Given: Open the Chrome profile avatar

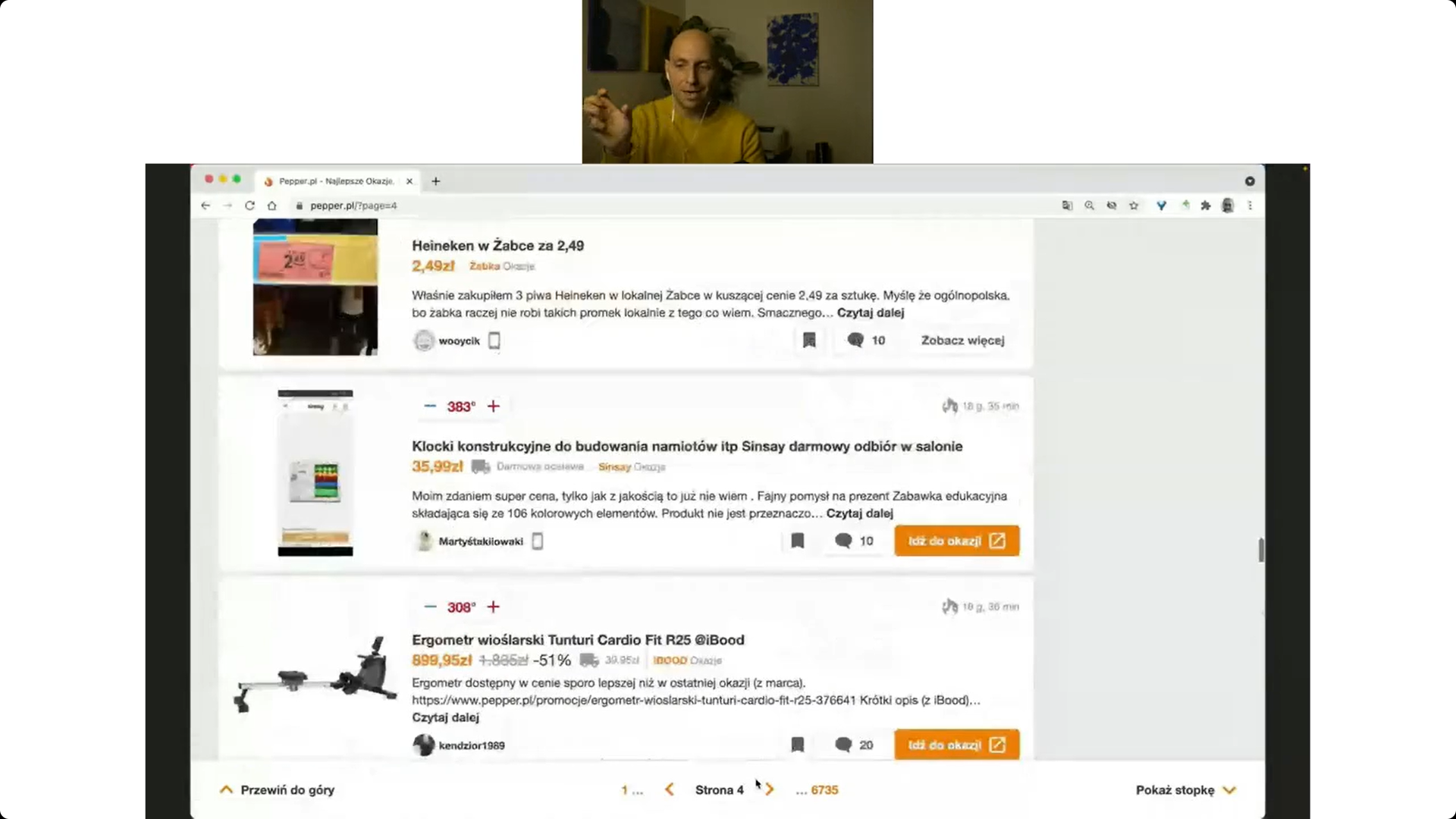Looking at the screenshot, I should [1228, 206].
